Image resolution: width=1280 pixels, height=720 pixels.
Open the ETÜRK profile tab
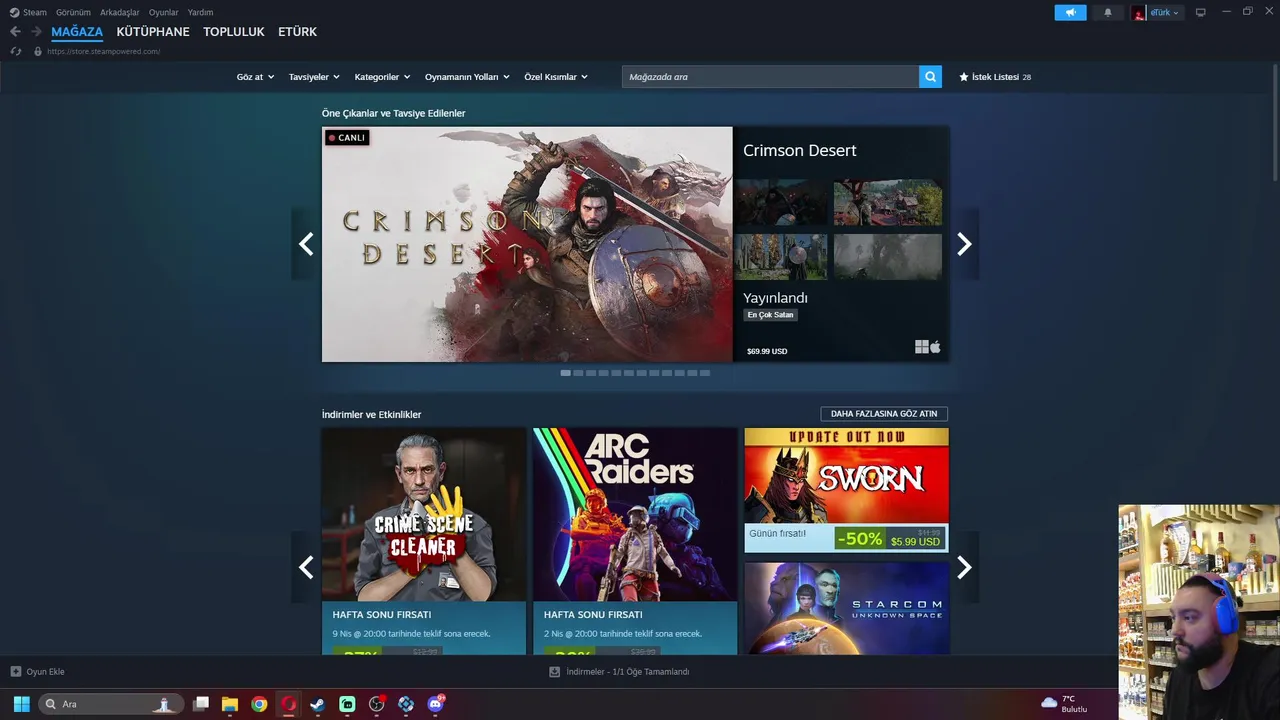297,32
